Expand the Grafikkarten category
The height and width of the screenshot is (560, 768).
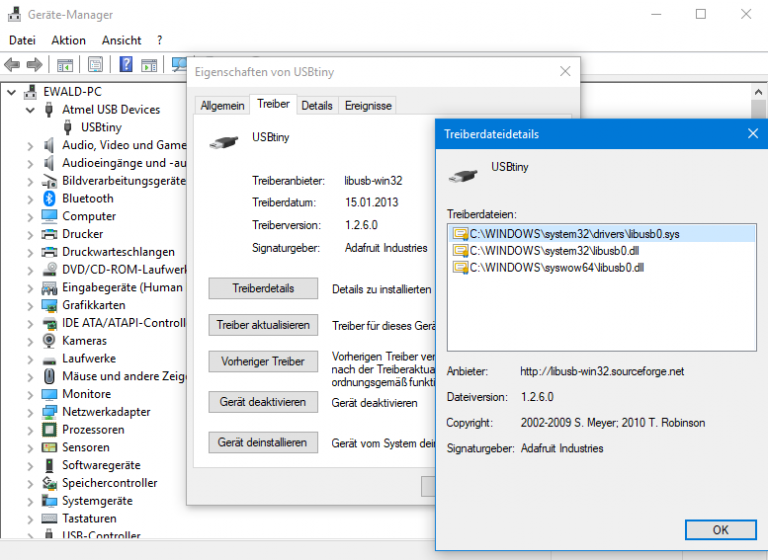tap(30, 305)
